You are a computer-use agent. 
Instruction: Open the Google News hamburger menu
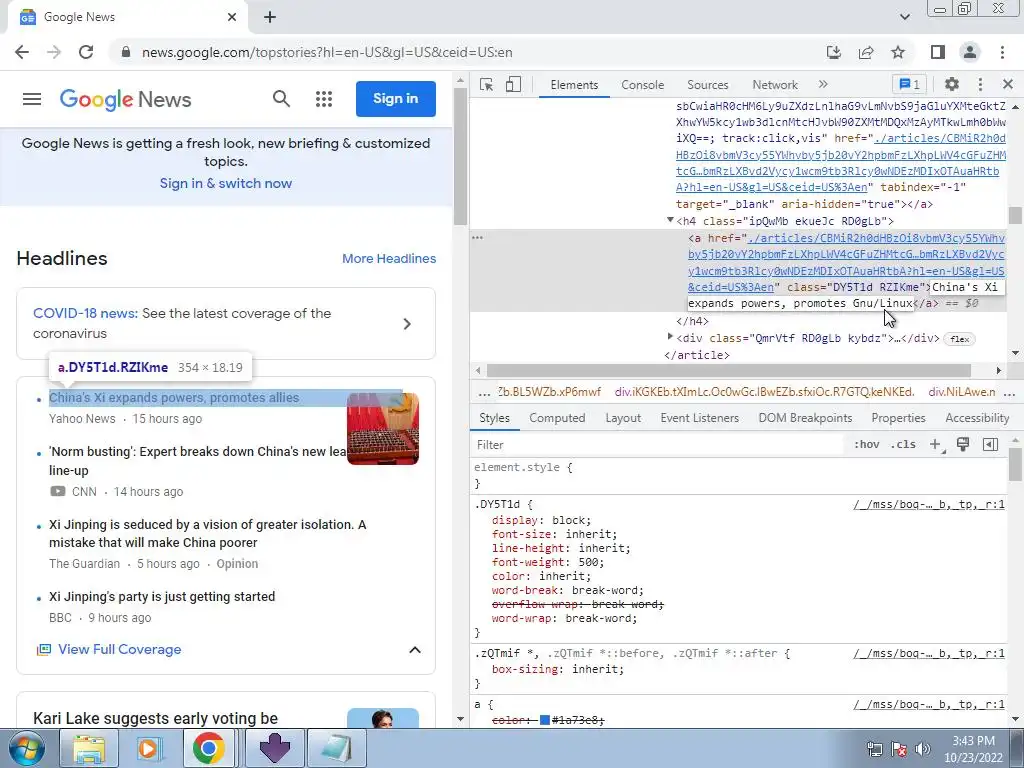coord(31,99)
